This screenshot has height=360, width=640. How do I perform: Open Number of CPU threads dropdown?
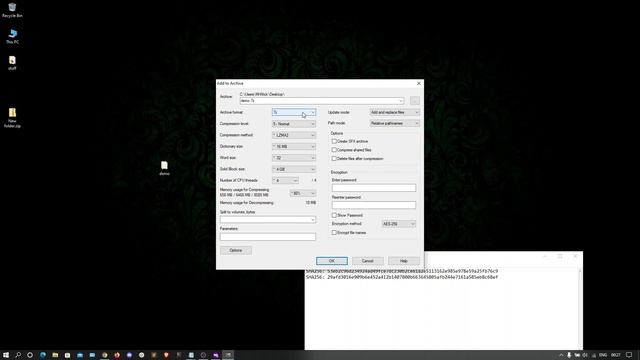285,180
